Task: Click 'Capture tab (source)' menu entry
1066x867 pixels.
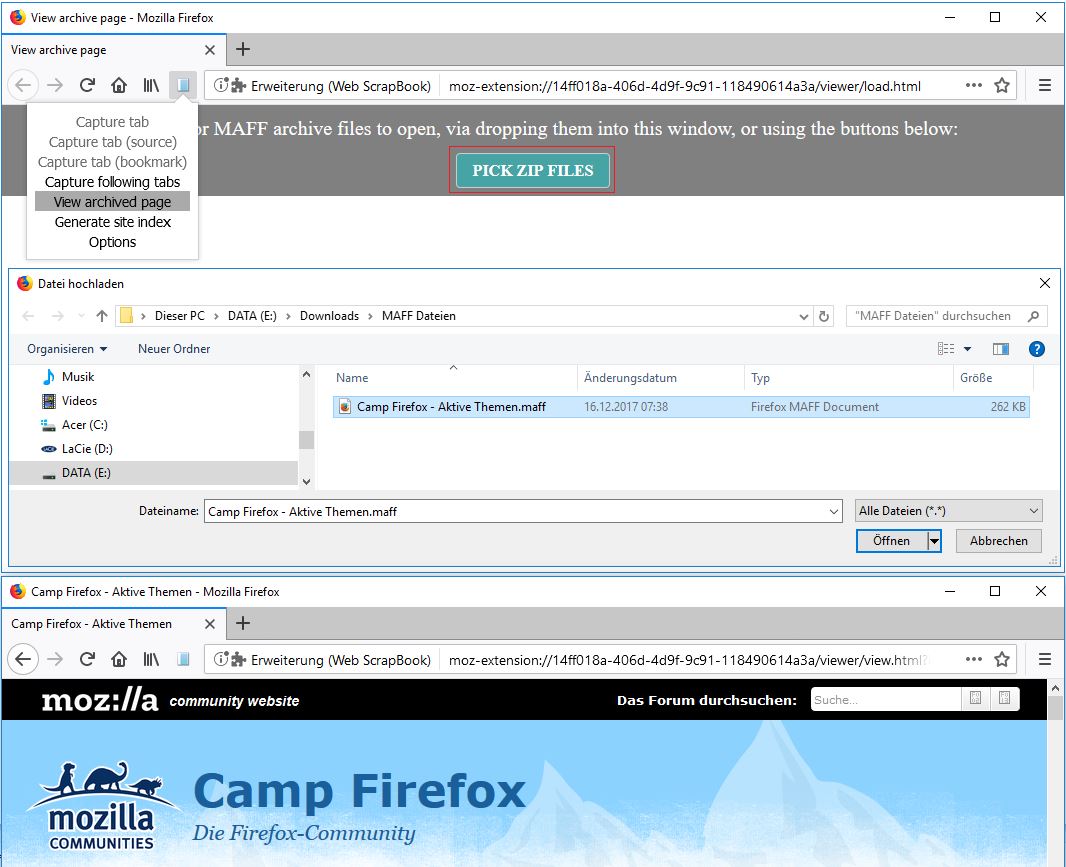Action: pyautogui.click(x=112, y=141)
